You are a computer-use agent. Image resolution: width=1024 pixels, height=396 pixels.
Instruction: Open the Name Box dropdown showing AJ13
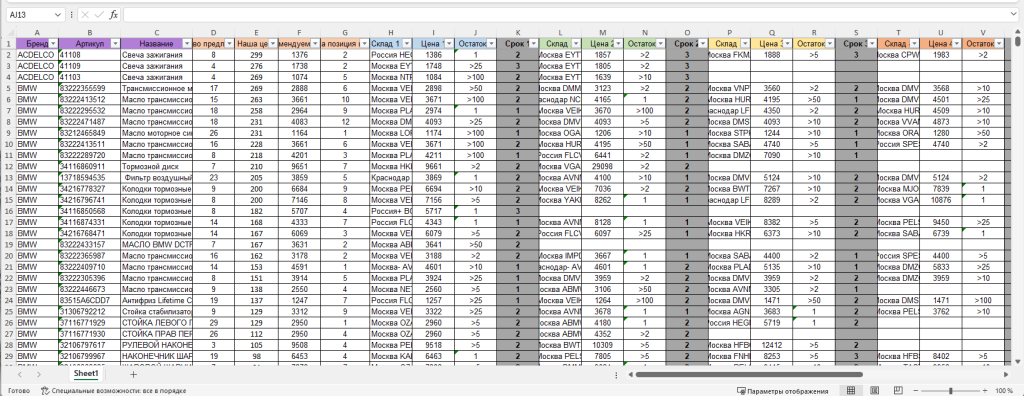tap(57, 14)
